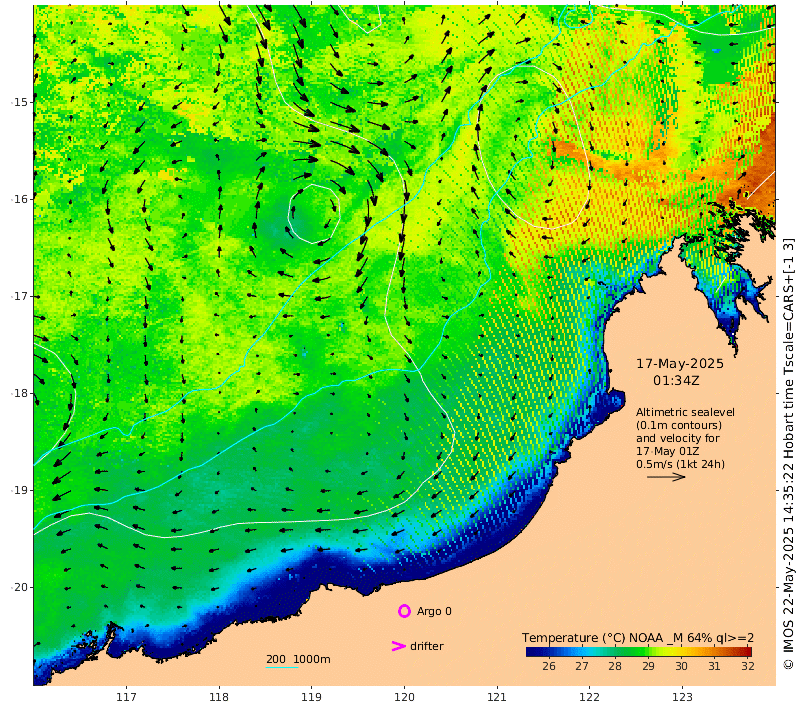Click the longitude 120 axis label
Image resolution: width=800 pixels, height=710 pixels.
(404, 697)
